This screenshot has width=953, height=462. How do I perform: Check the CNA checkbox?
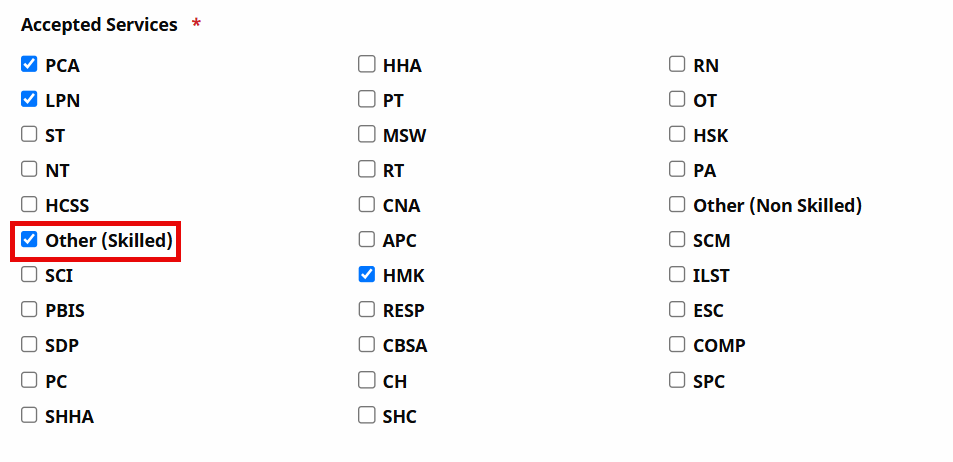point(367,205)
